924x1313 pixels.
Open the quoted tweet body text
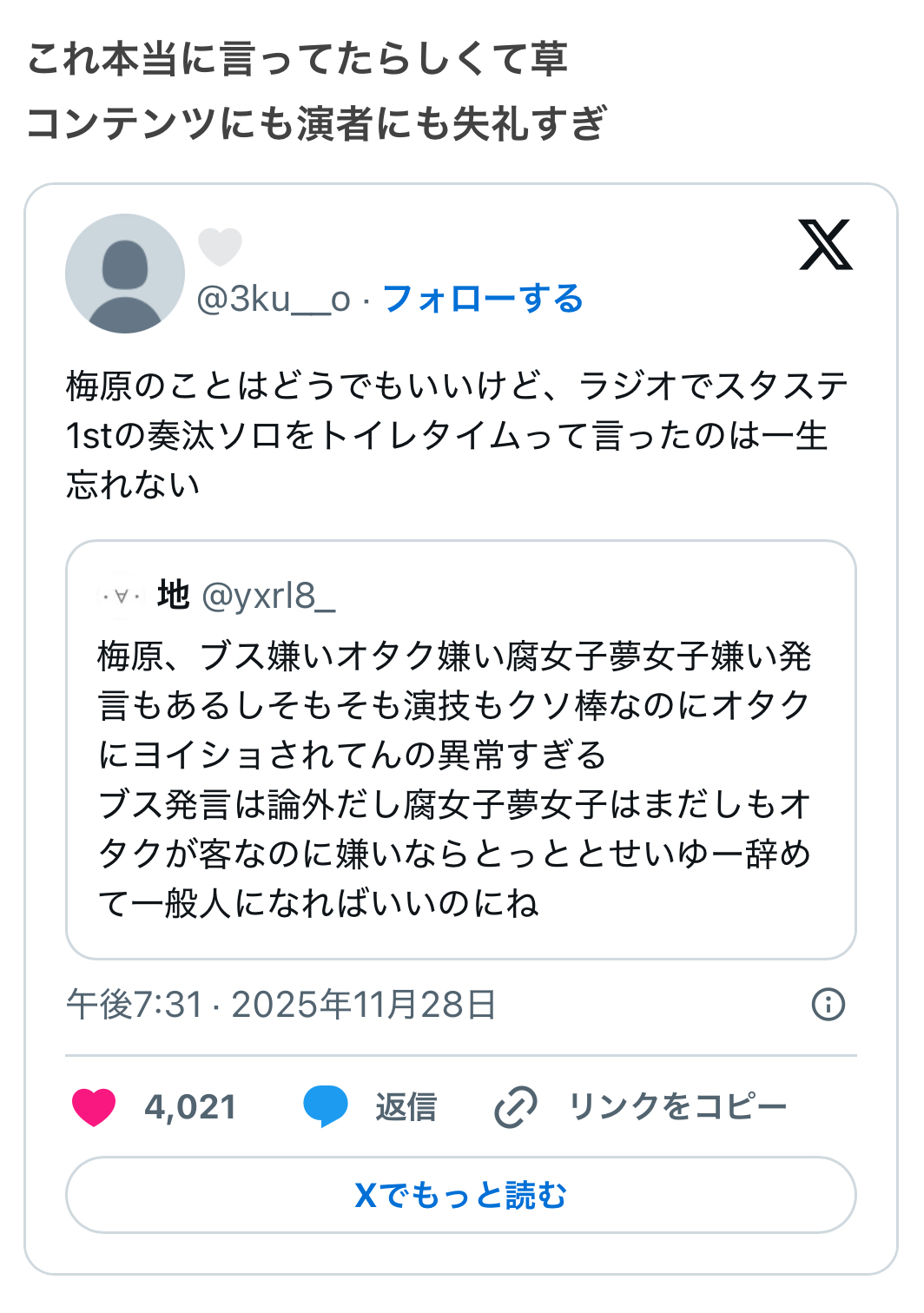(x=454, y=779)
